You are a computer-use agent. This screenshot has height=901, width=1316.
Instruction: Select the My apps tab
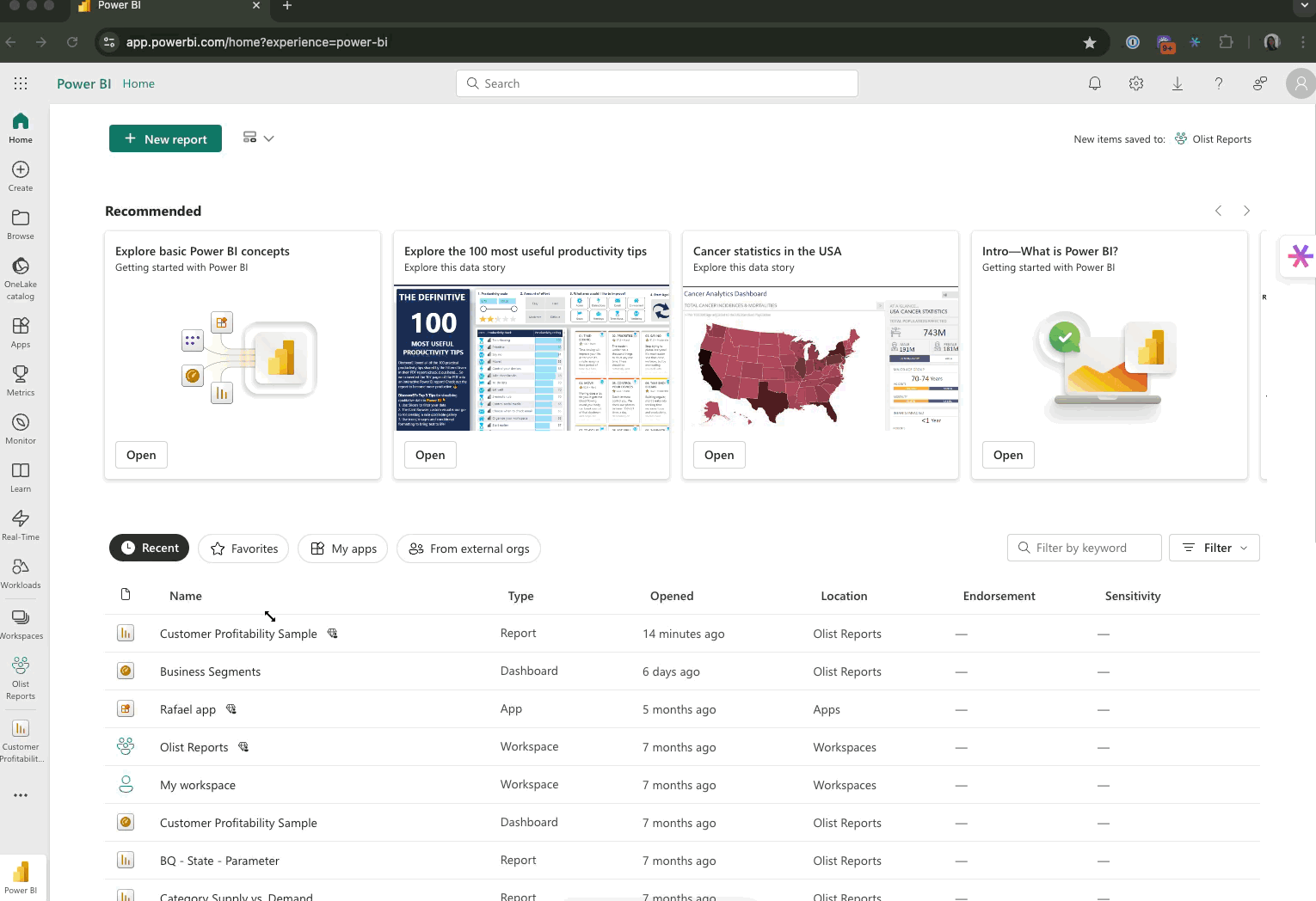343,549
